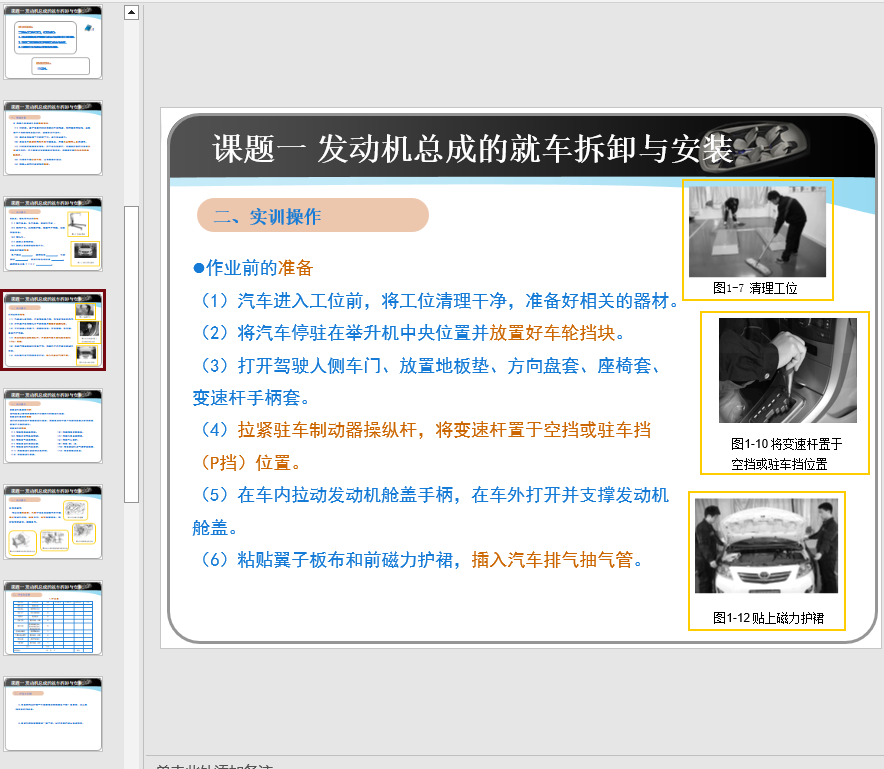Click step (3) text about 打开驾驶人侧车门
This screenshot has width=884, height=769.
point(428,382)
